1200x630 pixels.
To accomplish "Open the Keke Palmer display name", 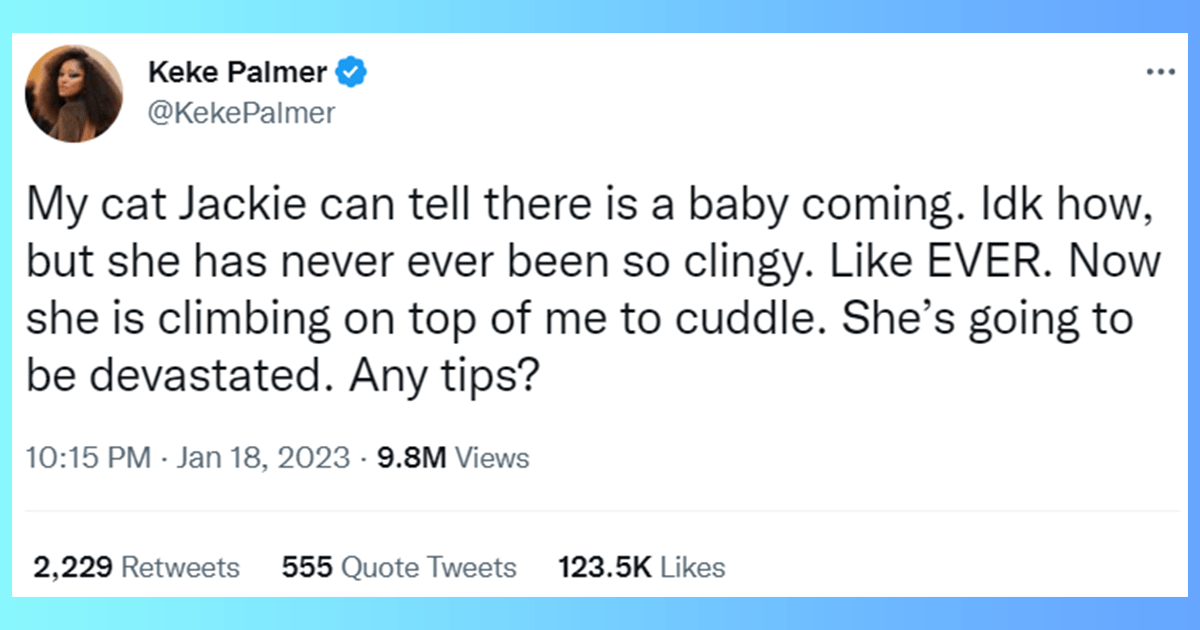I will click(240, 73).
